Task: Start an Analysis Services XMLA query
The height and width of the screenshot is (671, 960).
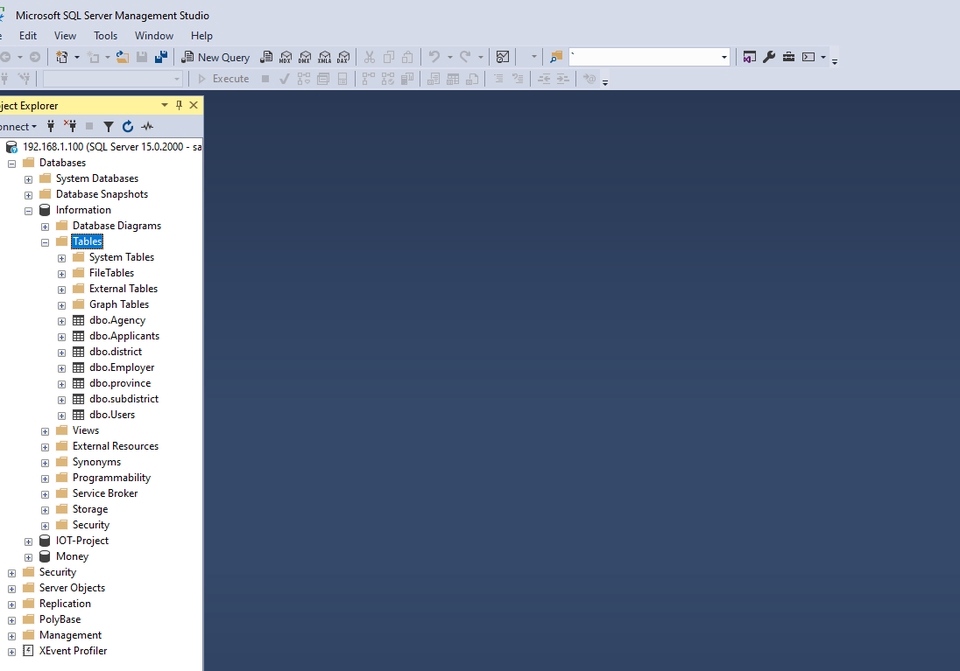Action: point(324,57)
